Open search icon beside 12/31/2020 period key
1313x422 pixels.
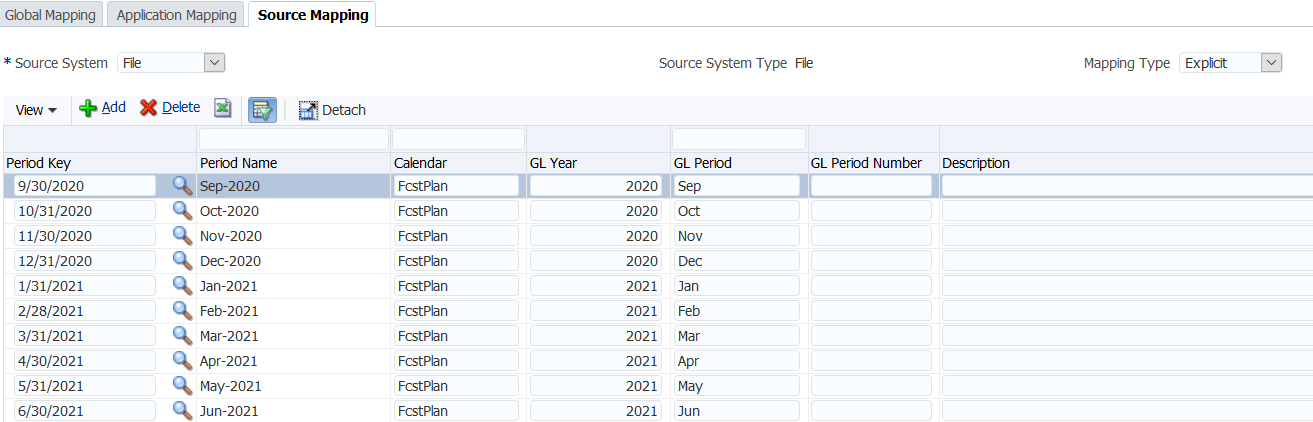(x=182, y=260)
